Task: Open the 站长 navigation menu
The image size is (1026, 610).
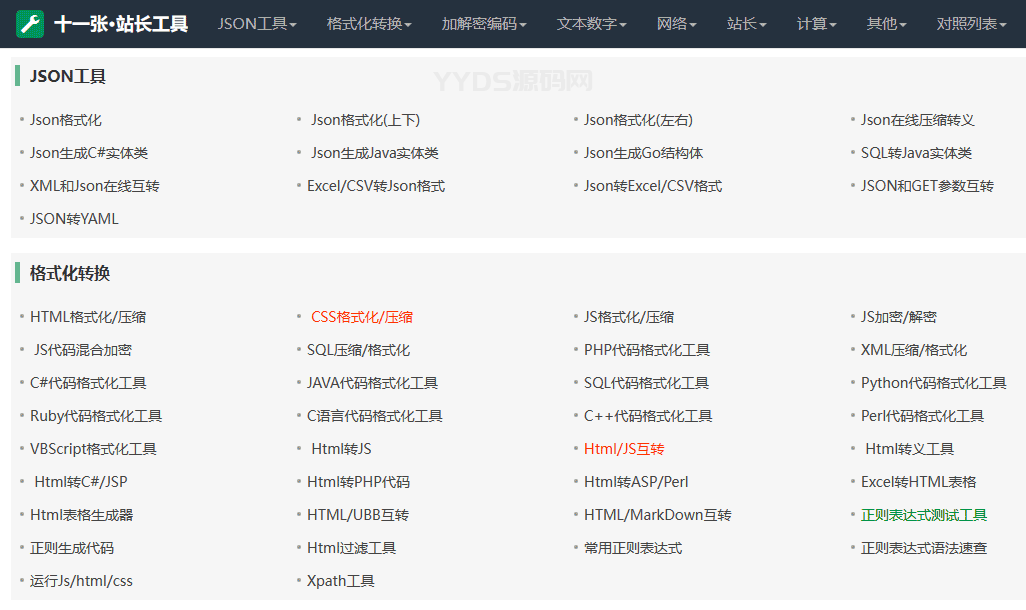Action: point(747,24)
